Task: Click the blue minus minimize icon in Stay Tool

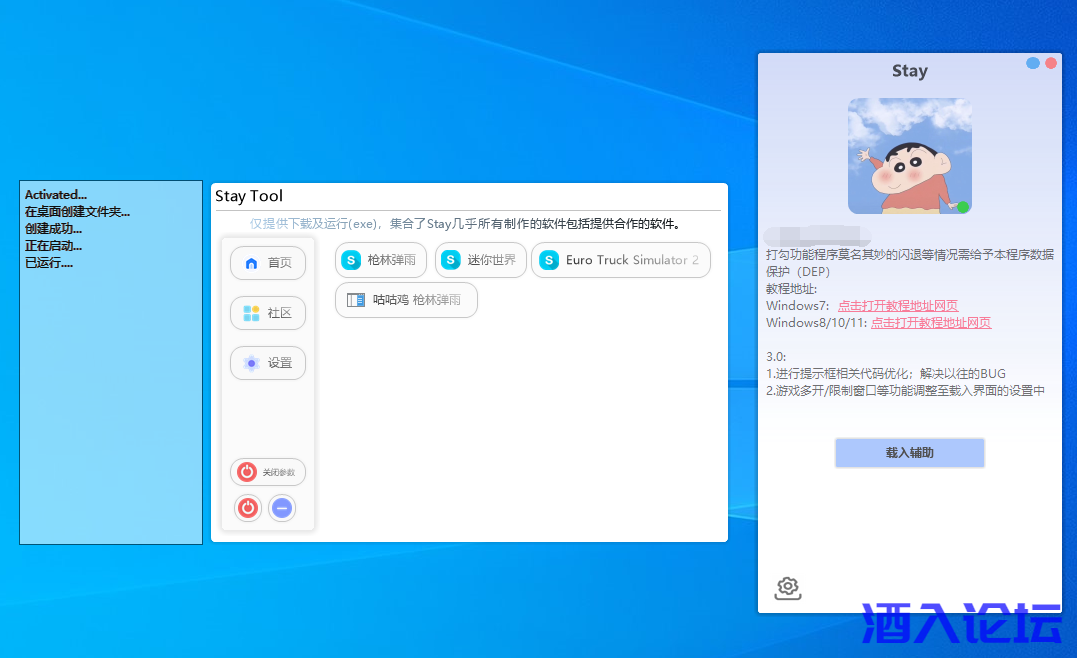Action: point(282,508)
